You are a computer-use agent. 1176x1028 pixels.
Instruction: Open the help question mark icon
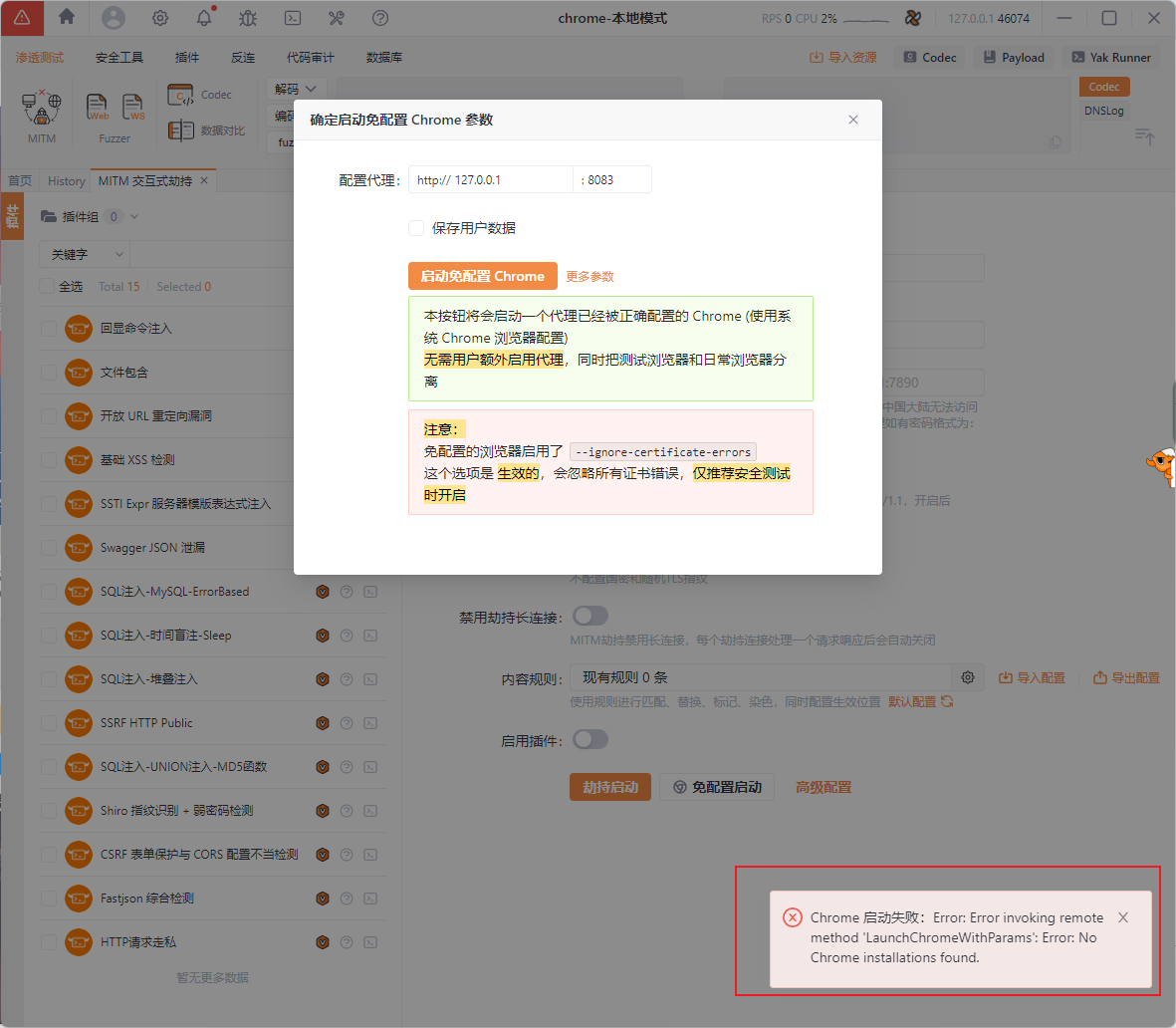tap(380, 18)
